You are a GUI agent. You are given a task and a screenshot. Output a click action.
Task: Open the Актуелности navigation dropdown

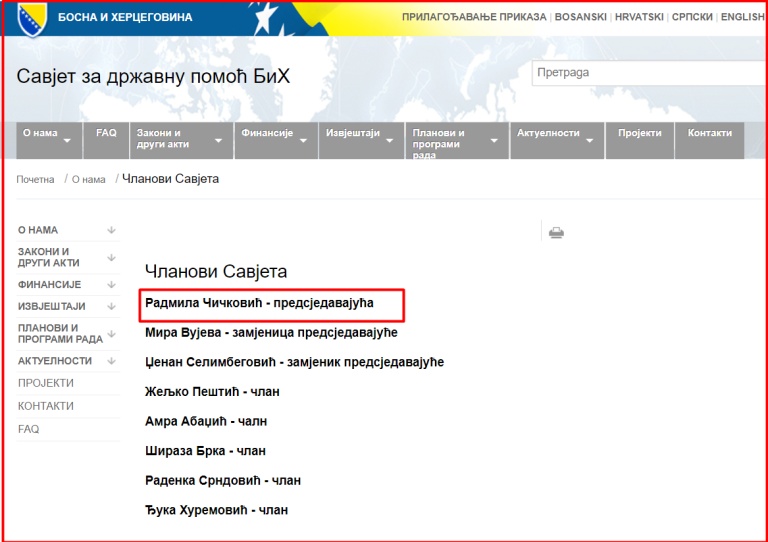pos(556,140)
